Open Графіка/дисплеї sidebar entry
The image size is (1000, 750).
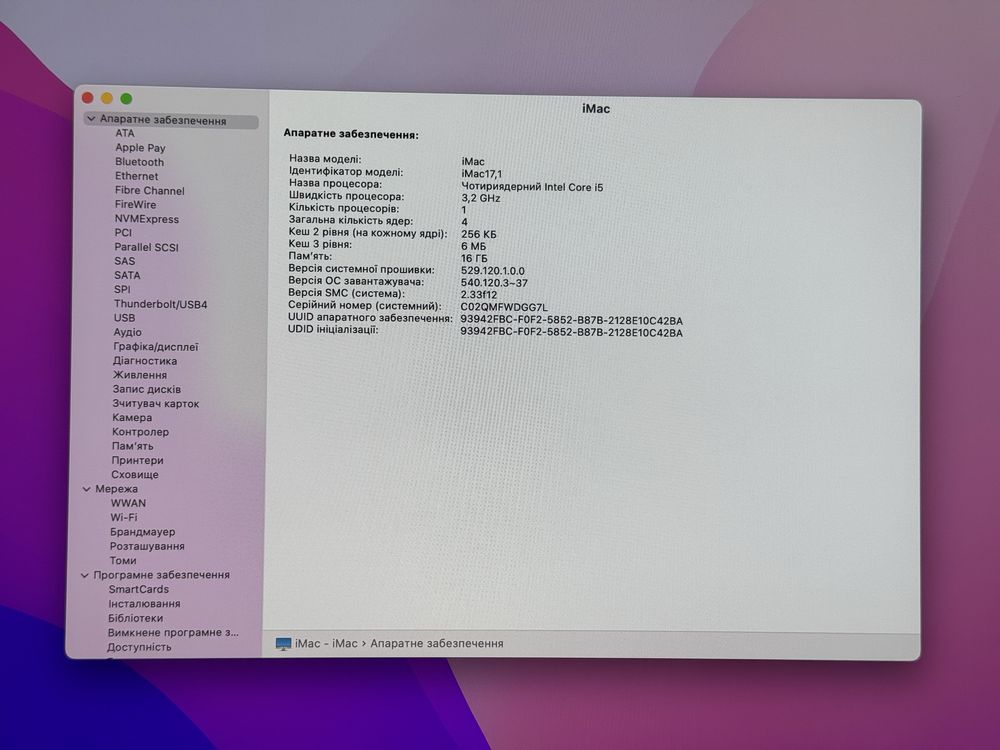click(x=156, y=347)
